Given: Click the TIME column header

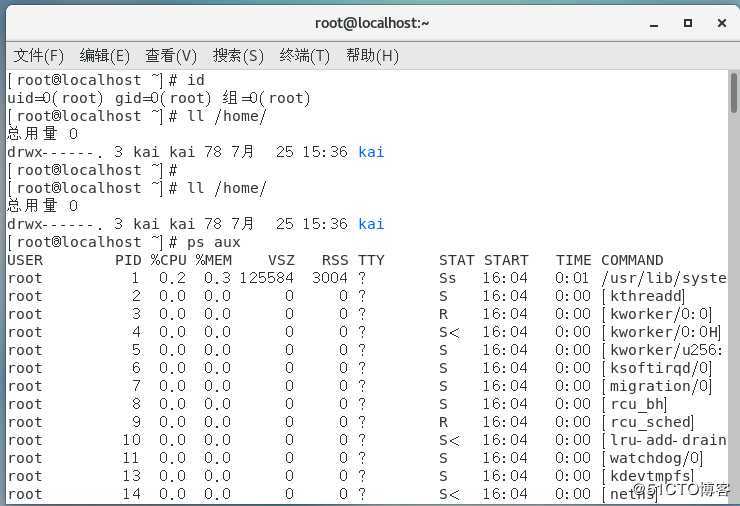Looking at the screenshot, I should pyautogui.click(x=573, y=260).
